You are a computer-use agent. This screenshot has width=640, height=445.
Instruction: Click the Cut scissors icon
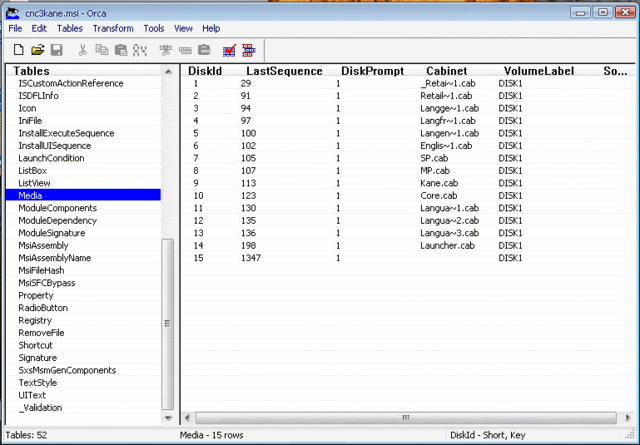[82, 50]
